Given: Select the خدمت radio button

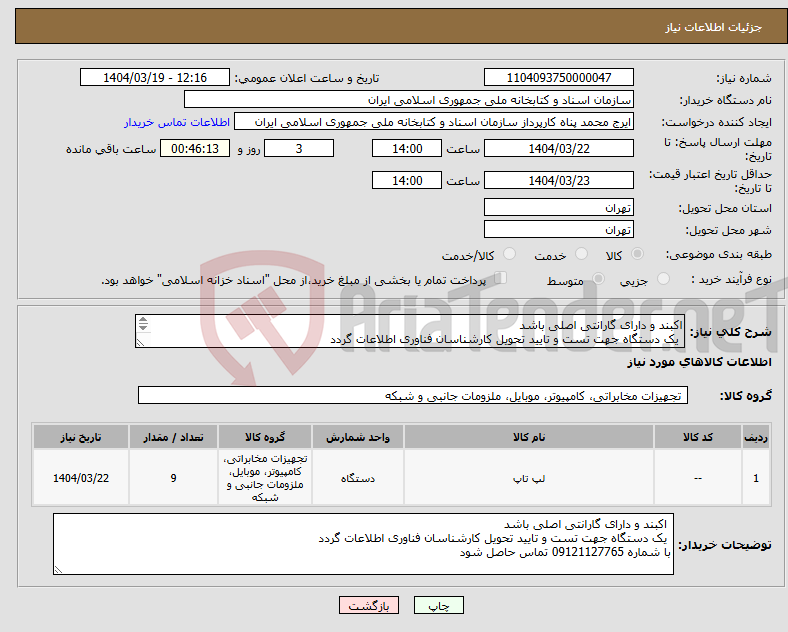Looking at the screenshot, I should (x=581, y=254).
